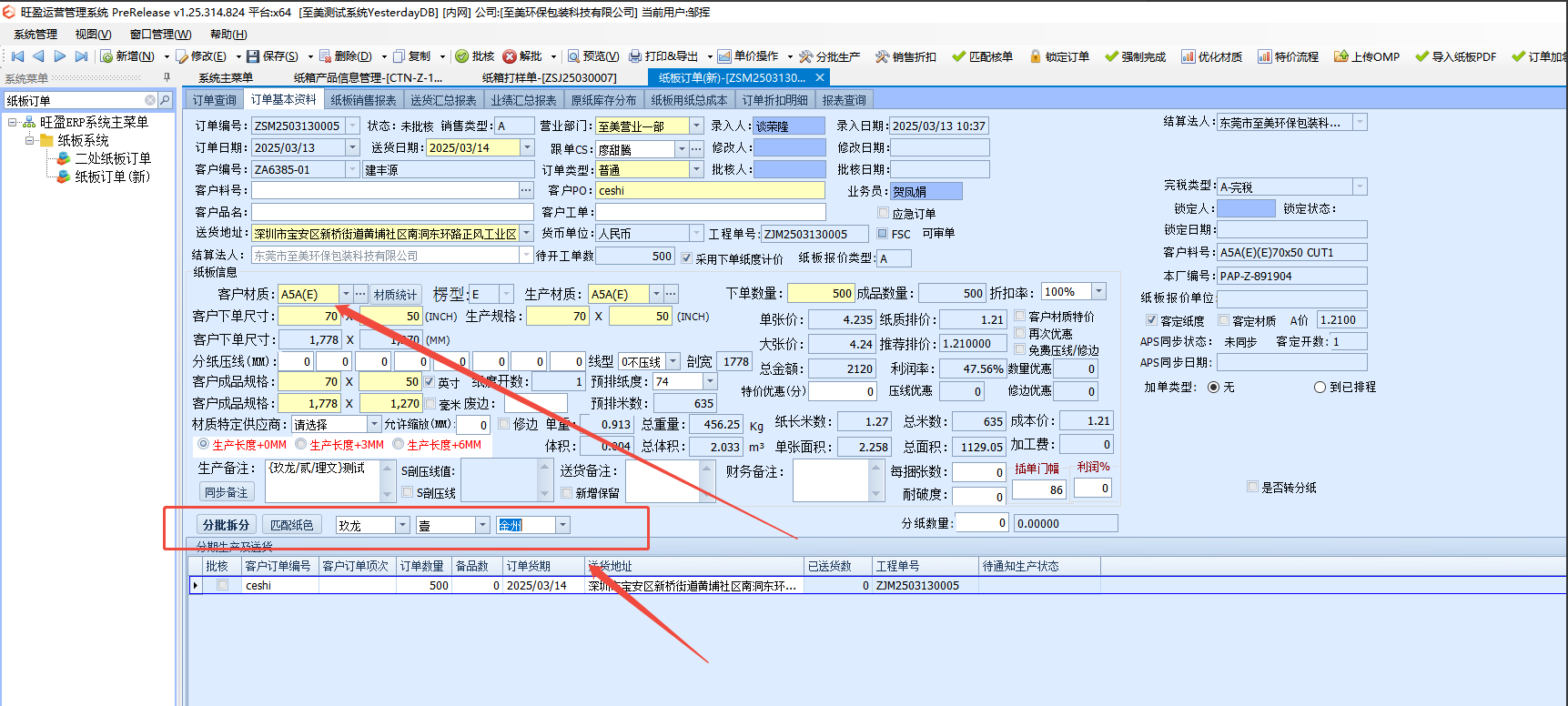Go to next record arrow

pos(60,56)
